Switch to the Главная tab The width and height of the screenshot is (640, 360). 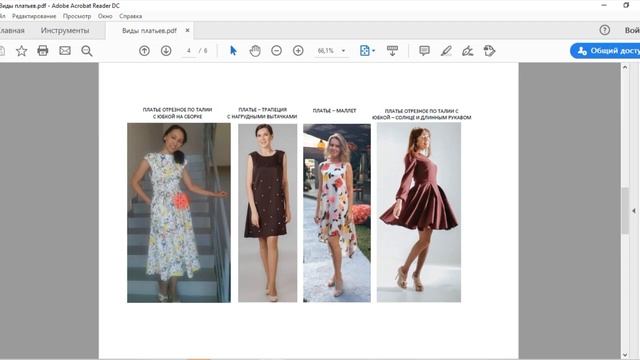[x=12, y=30]
